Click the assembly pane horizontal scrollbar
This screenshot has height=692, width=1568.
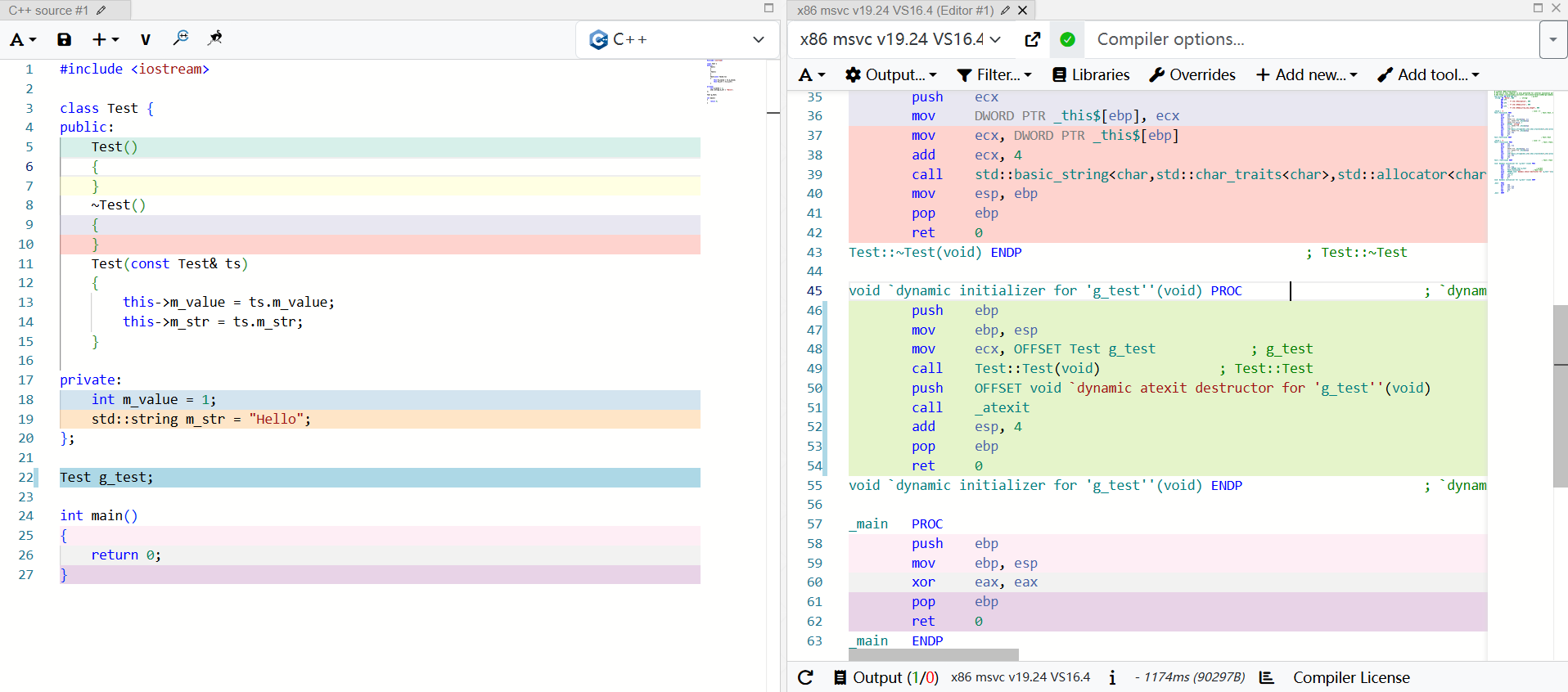[933, 654]
